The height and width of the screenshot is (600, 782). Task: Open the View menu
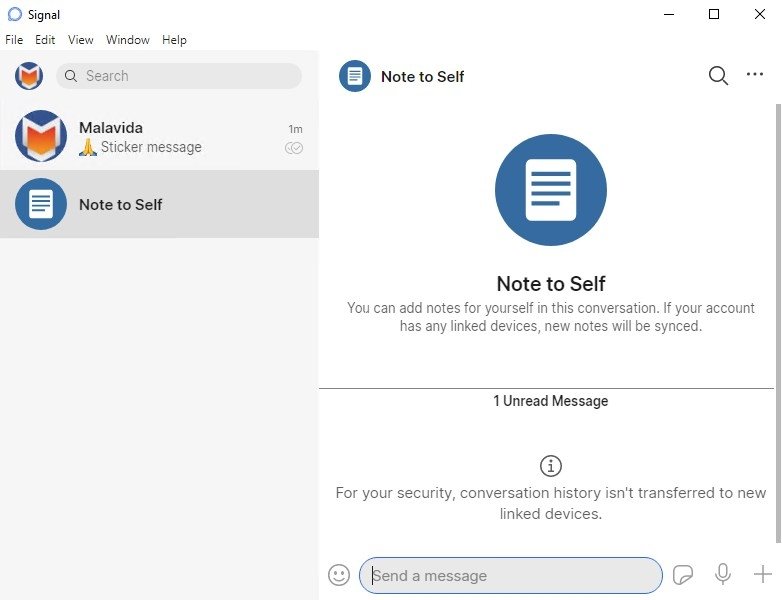pos(80,39)
